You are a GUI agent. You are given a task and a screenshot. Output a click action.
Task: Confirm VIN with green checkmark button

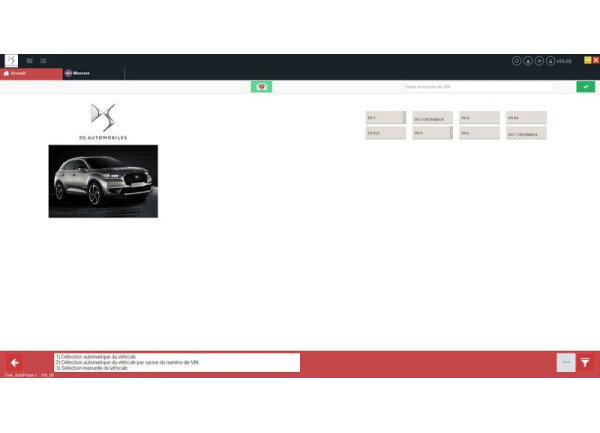pos(585,87)
